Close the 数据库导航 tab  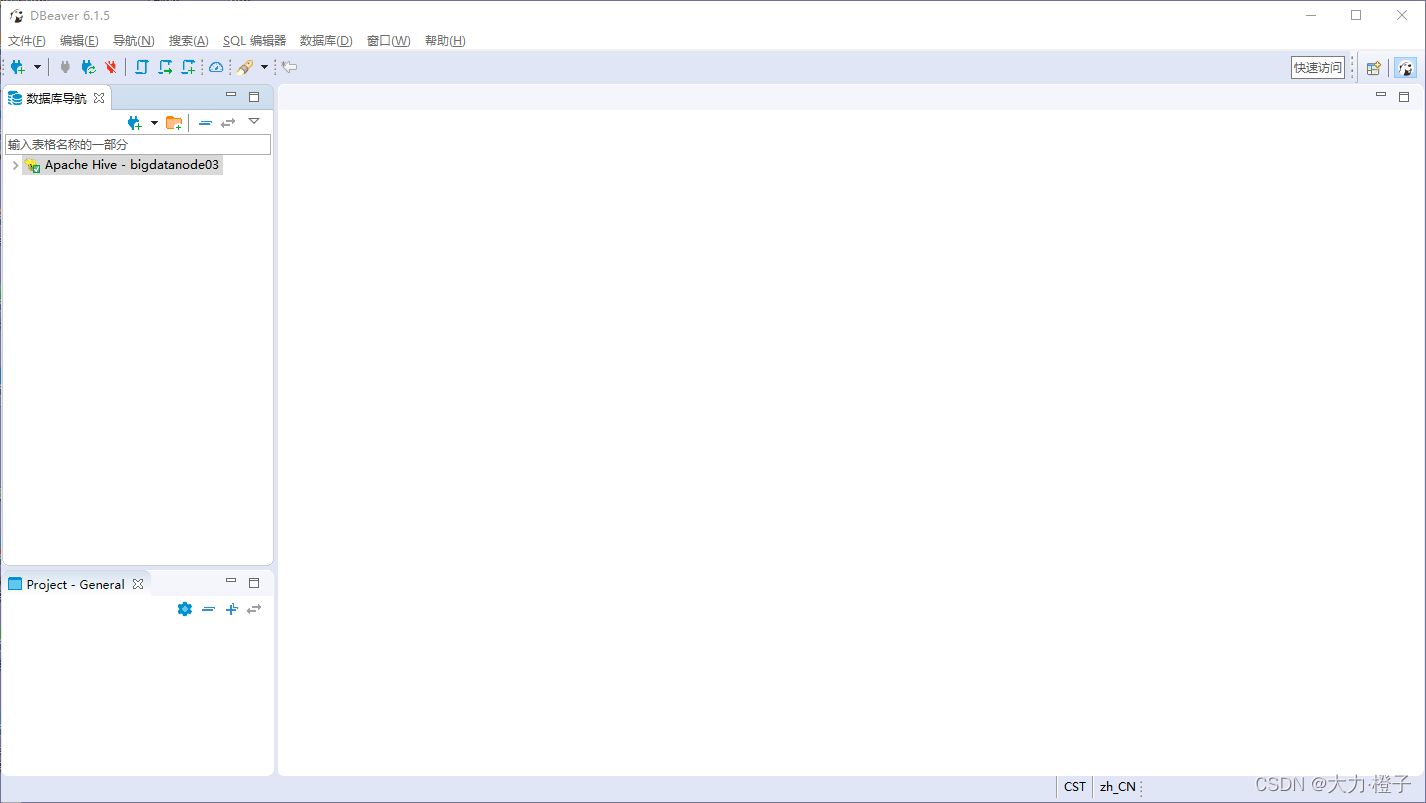99,98
